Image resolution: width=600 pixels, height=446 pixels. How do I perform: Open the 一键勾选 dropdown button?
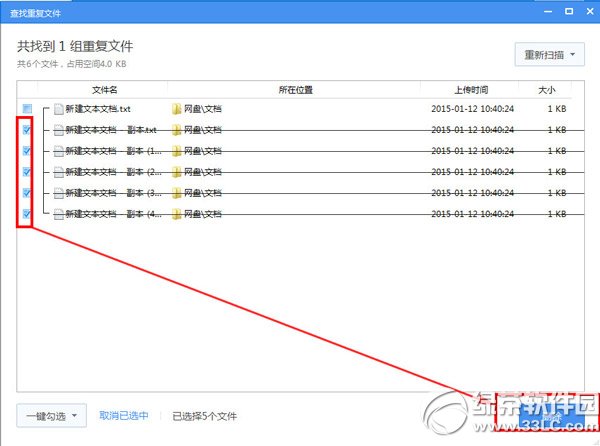(51, 416)
